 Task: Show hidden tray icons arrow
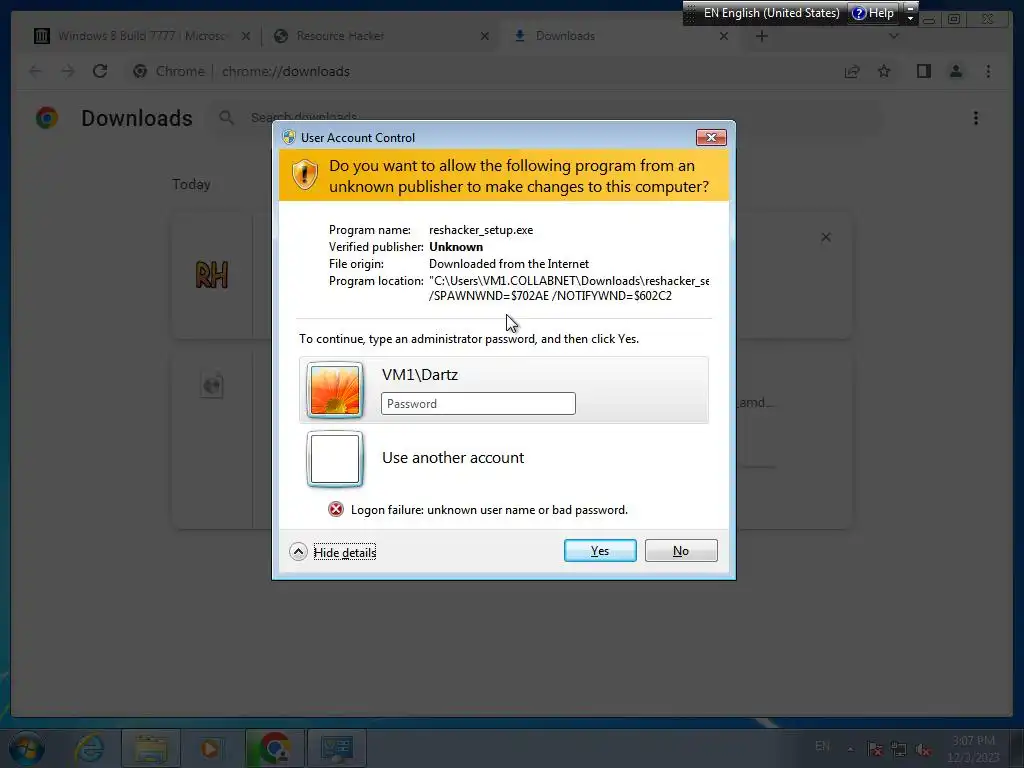coord(850,749)
